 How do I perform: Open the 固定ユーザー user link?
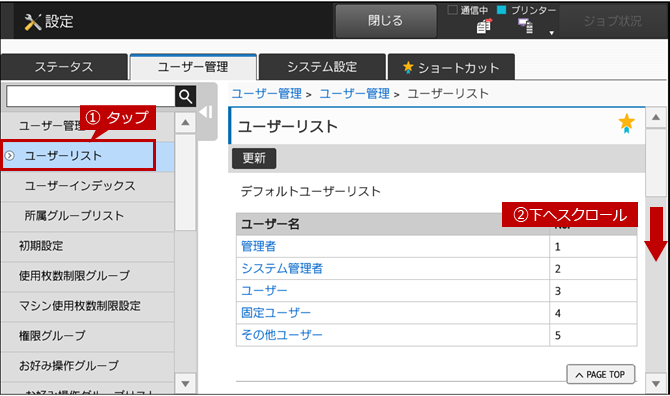click(276, 313)
